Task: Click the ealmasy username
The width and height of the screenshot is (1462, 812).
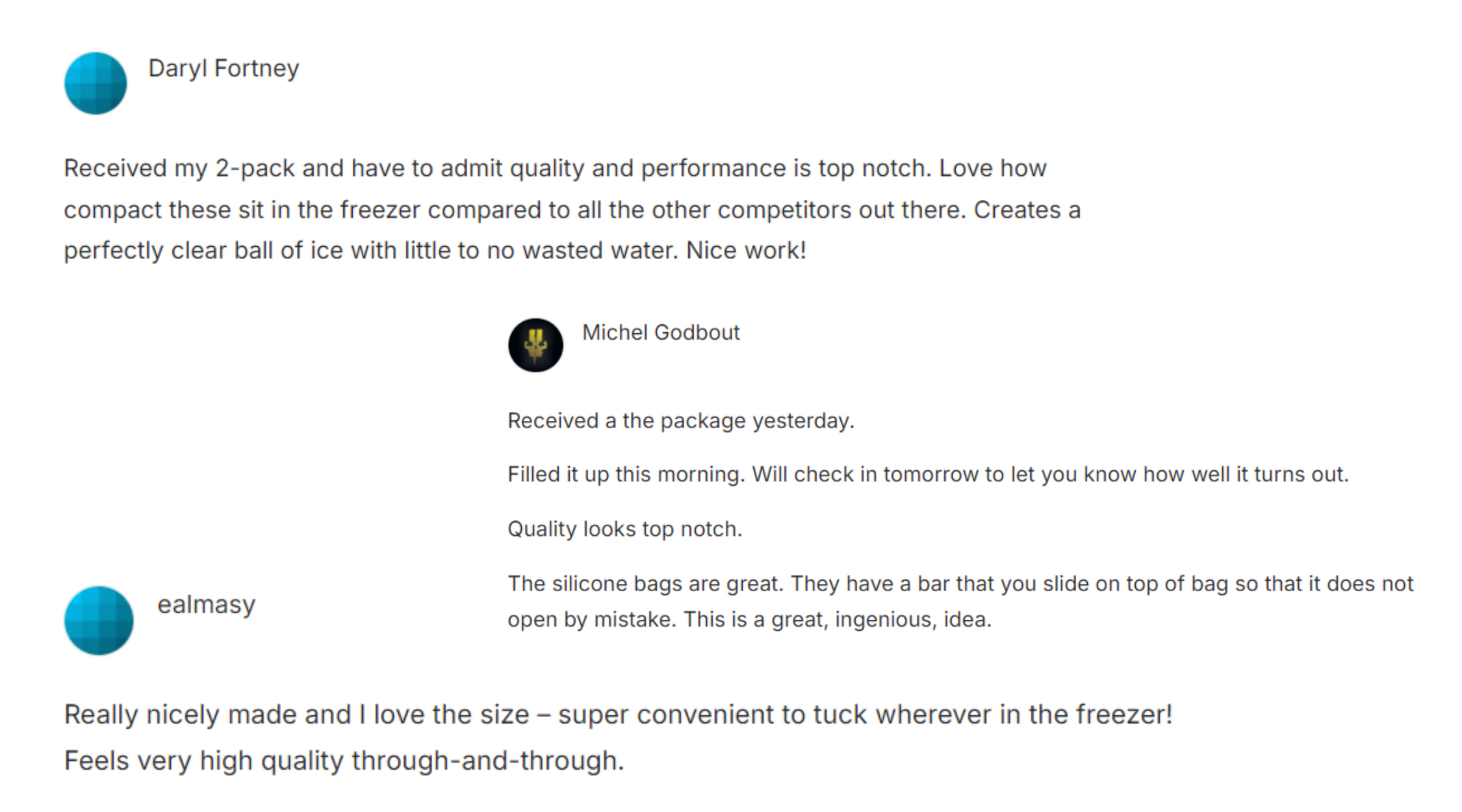Action: (207, 605)
